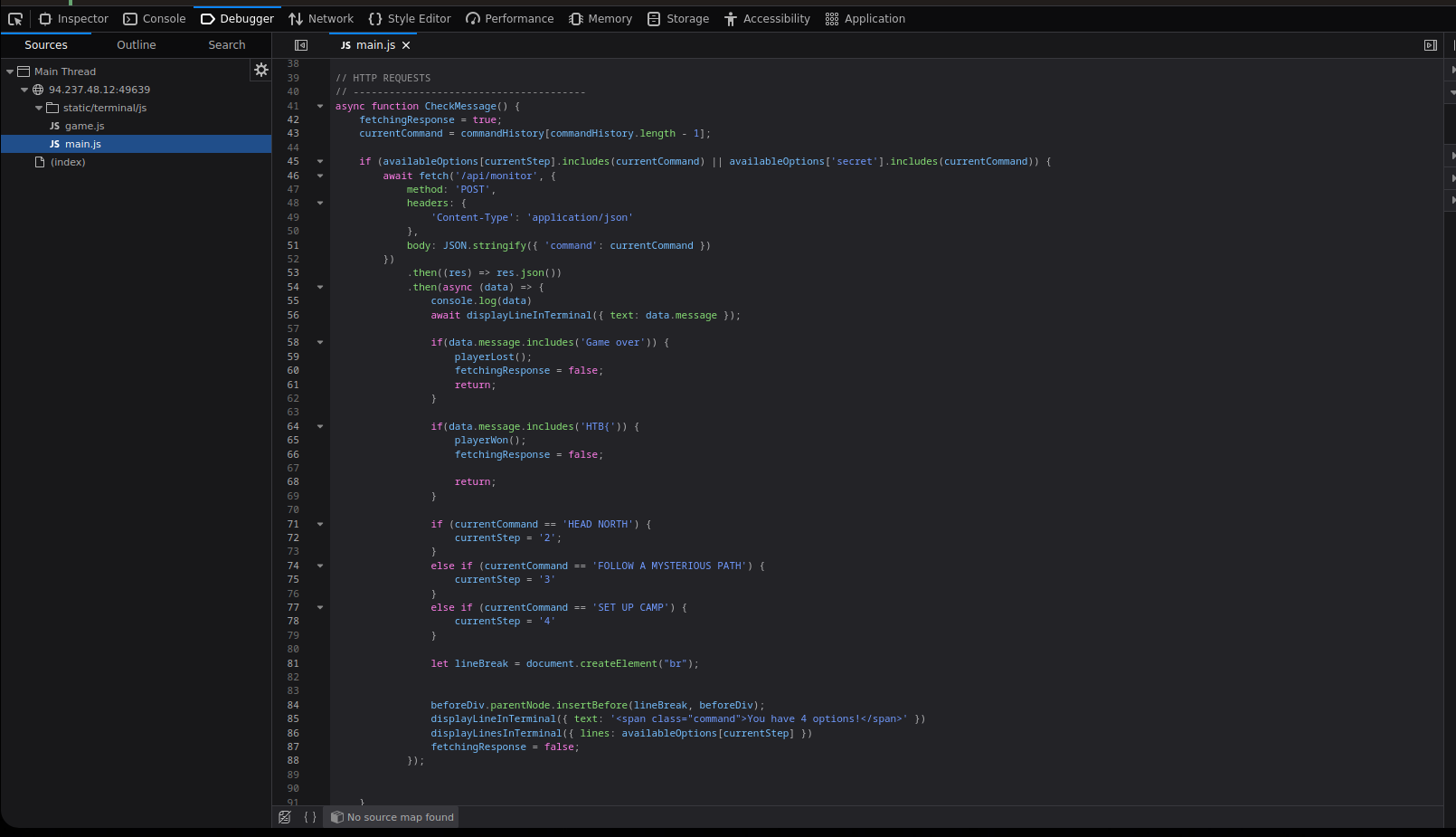This screenshot has height=837, width=1456.
Task: Collapse the 94.237.48.12:49639 host node
Action: [x=24, y=90]
